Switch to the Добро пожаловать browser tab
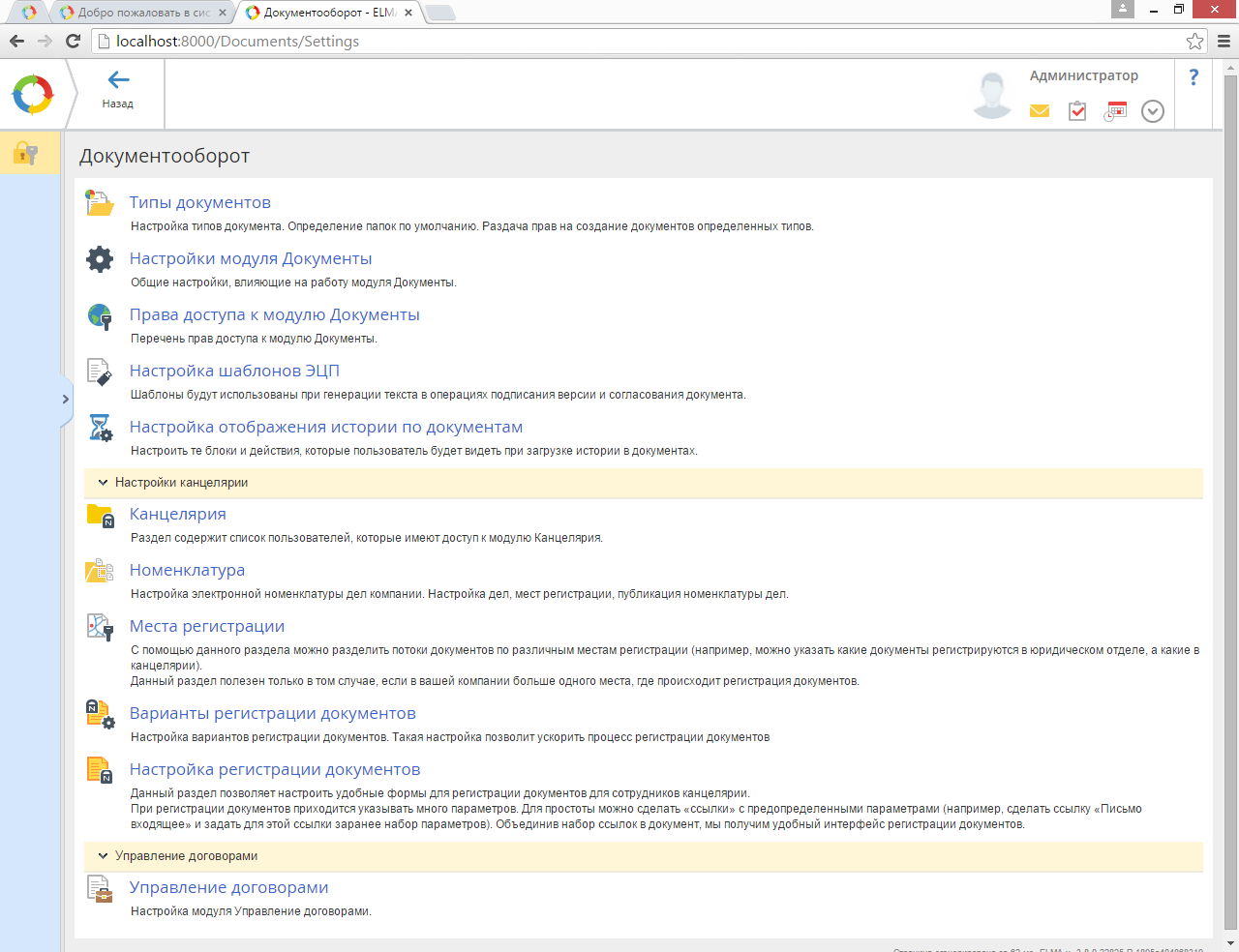 point(142,13)
